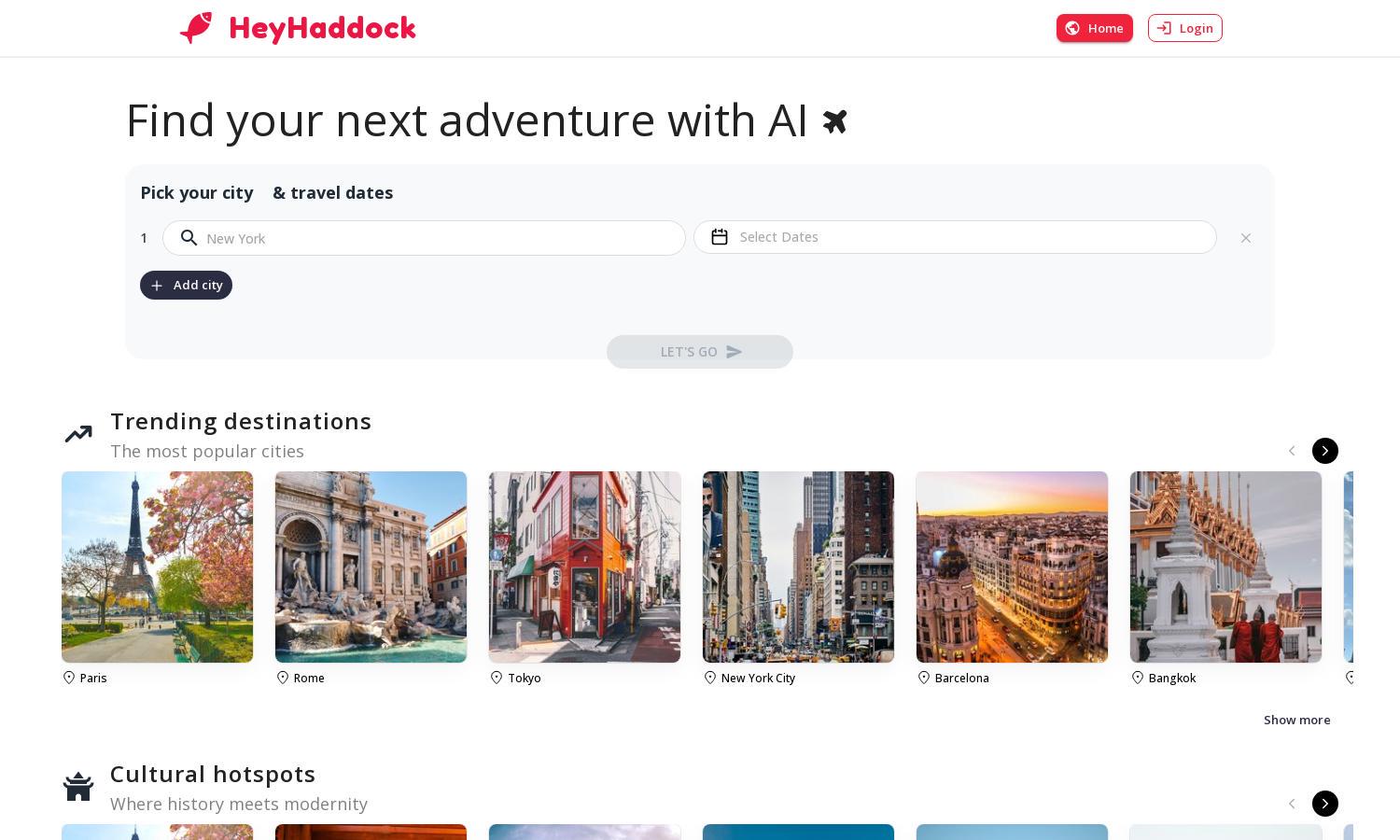1400x840 pixels.
Task: Focus the New York city search field
Action: [x=424, y=238]
